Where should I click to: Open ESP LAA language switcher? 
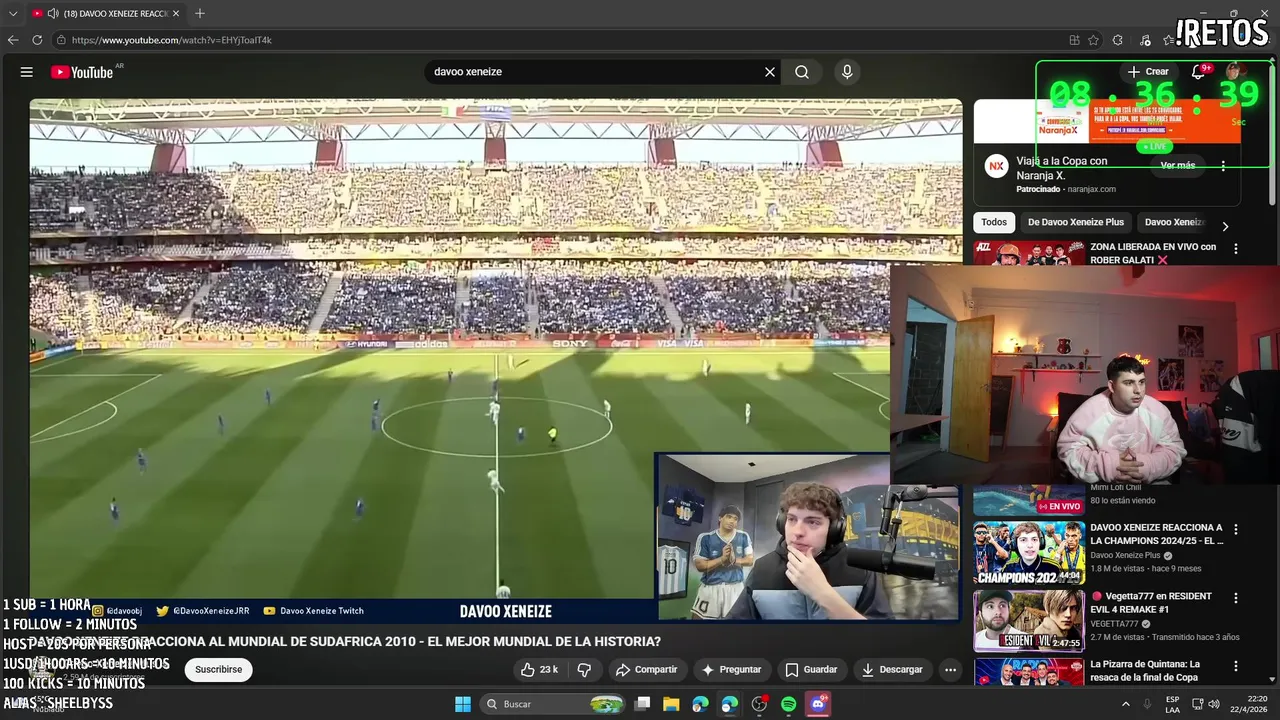(1172, 704)
